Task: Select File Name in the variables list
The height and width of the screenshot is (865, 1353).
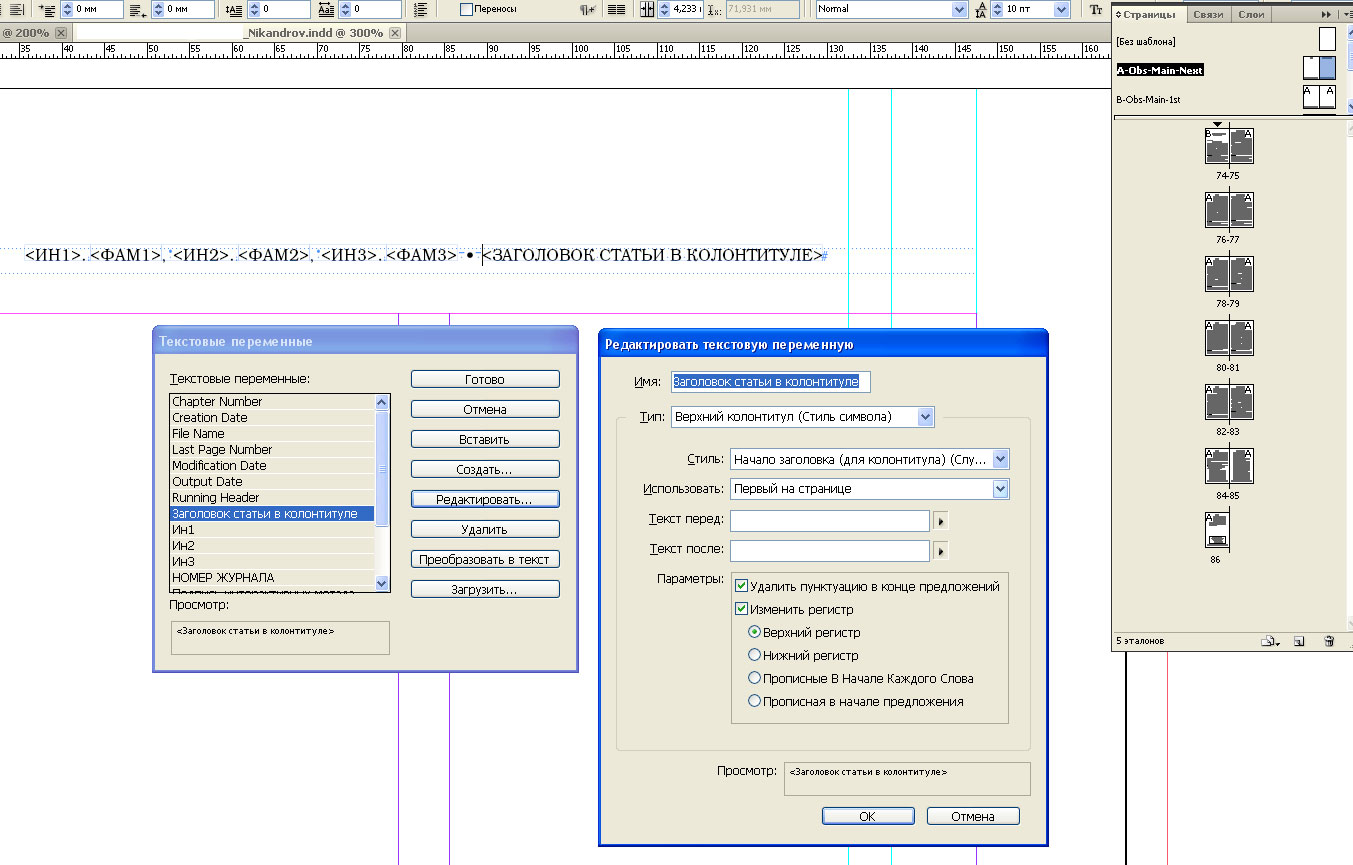Action: (x=272, y=434)
